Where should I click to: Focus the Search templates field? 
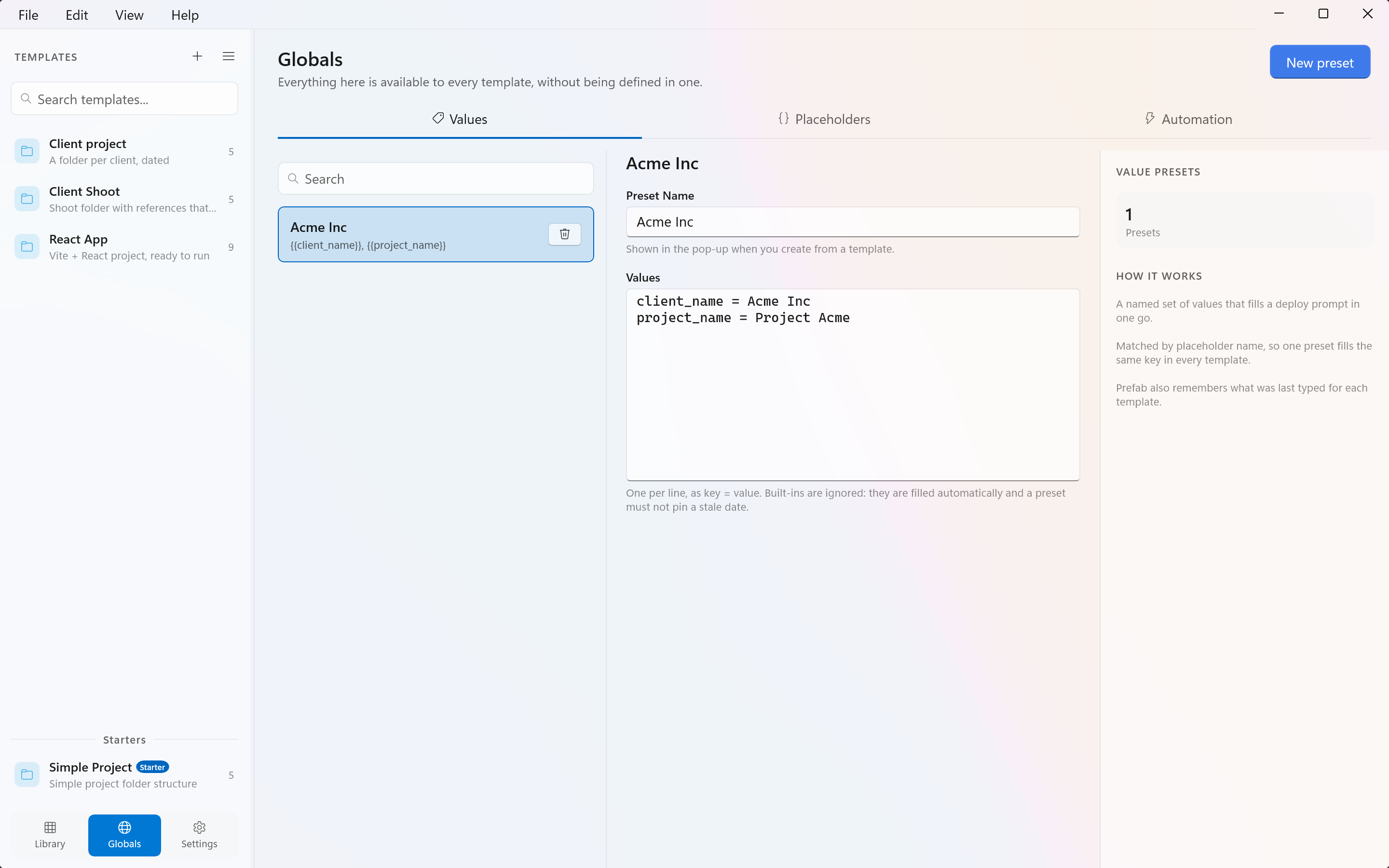(124, 99)
